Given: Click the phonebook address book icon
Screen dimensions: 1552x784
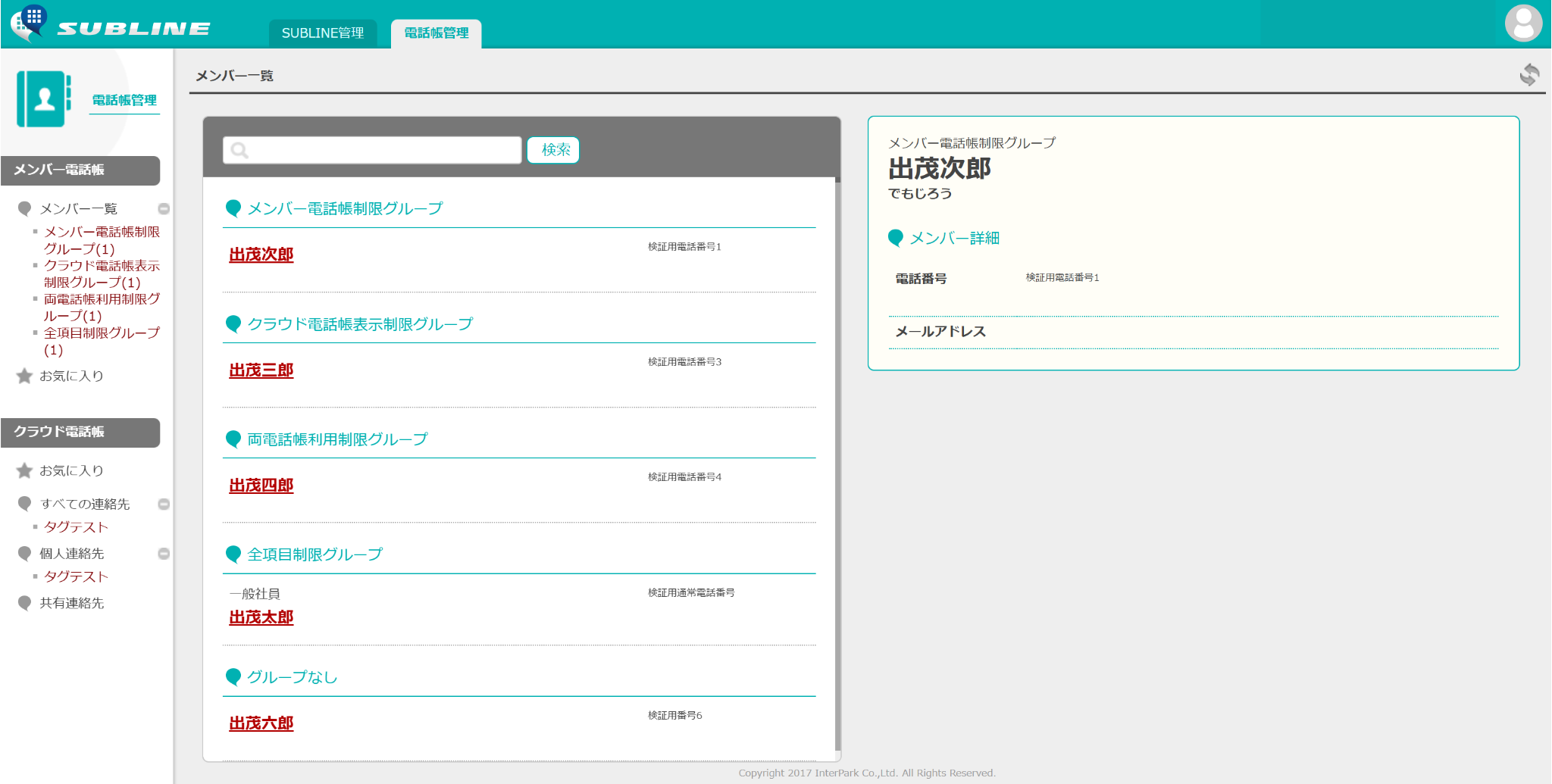Looking at the screenshot, I should tap(44, 99).
